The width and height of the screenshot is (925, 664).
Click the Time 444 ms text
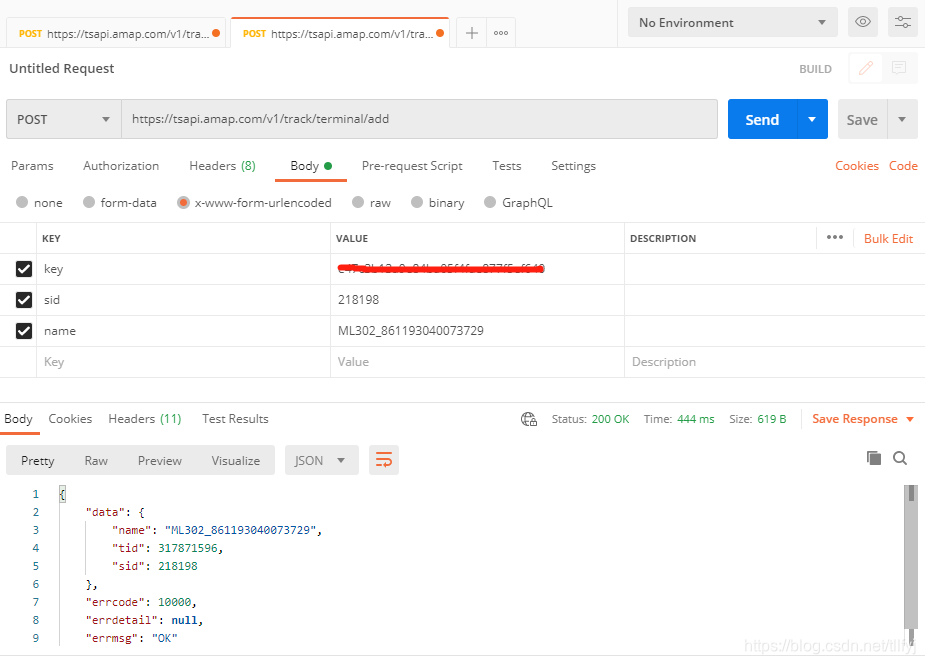click(678, 419)
